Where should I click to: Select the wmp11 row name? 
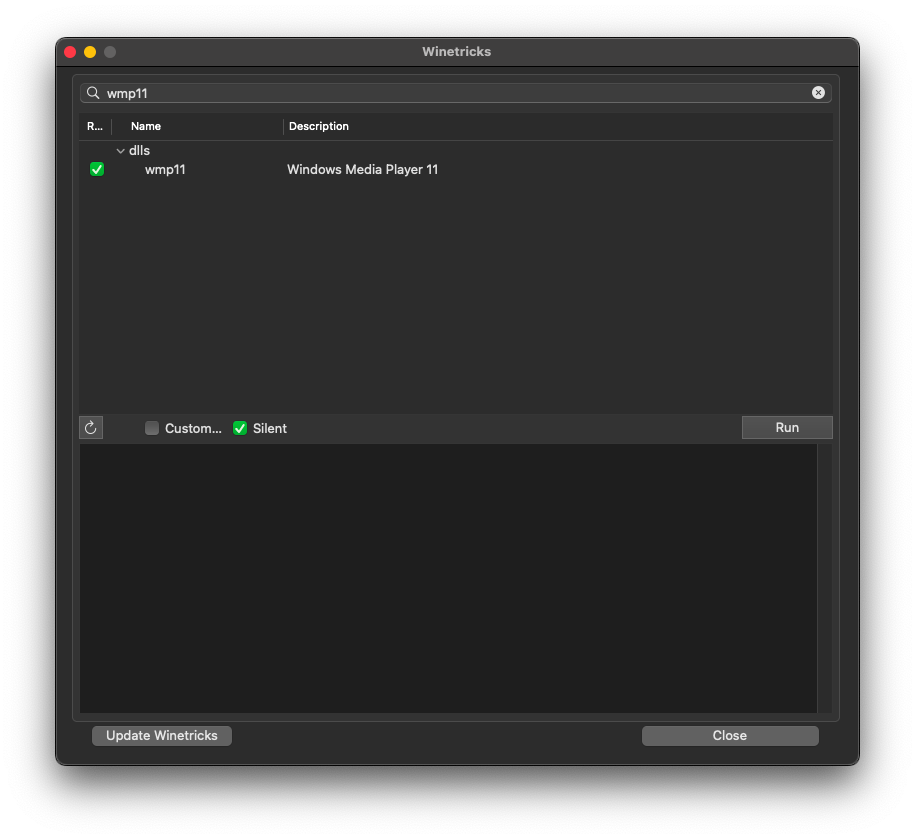(x=165, y=170)
